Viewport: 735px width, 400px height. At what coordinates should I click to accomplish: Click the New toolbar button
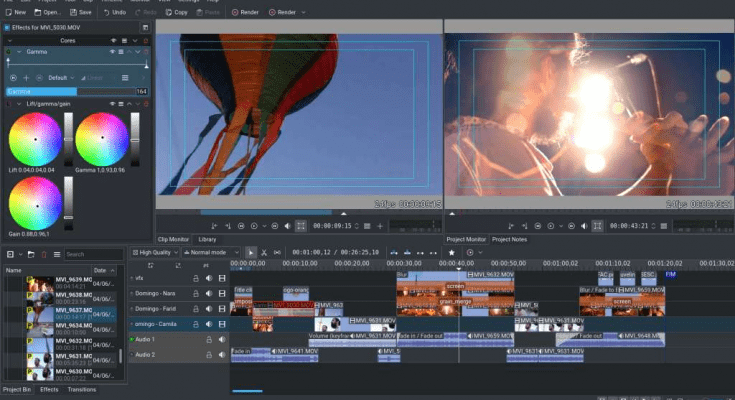16,13
